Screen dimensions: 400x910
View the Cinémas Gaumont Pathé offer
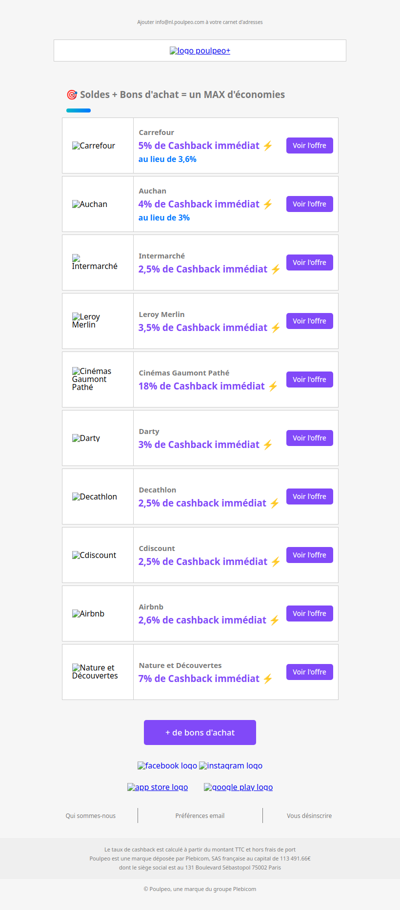click(x=309, y=380)
